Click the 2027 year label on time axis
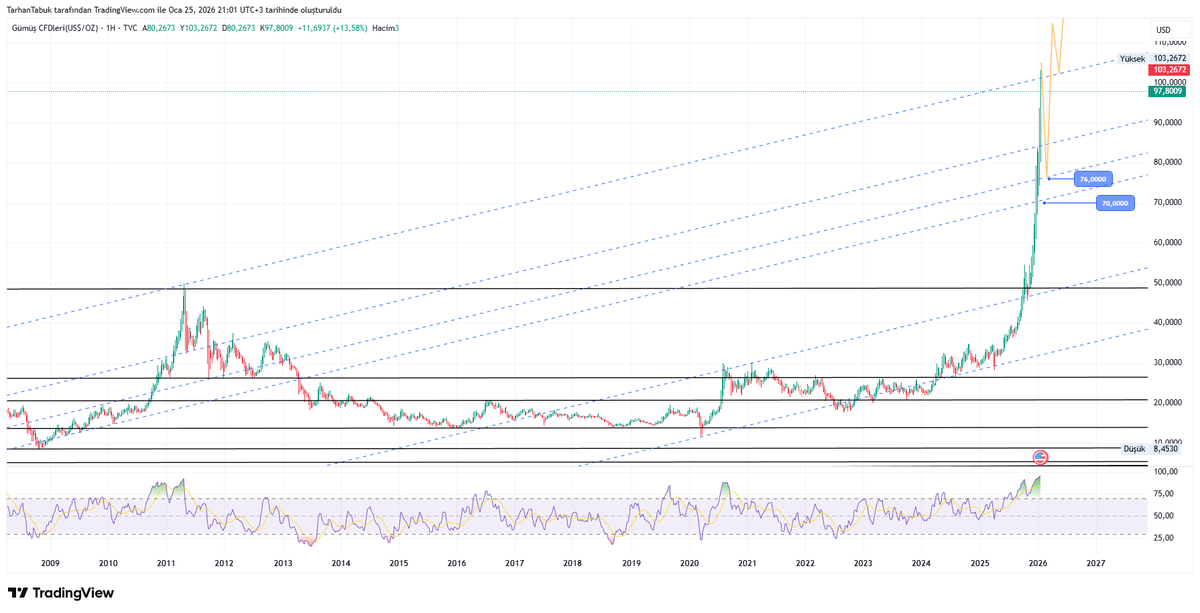This screenshot has height=613, width=1200. coord(1096,563)
